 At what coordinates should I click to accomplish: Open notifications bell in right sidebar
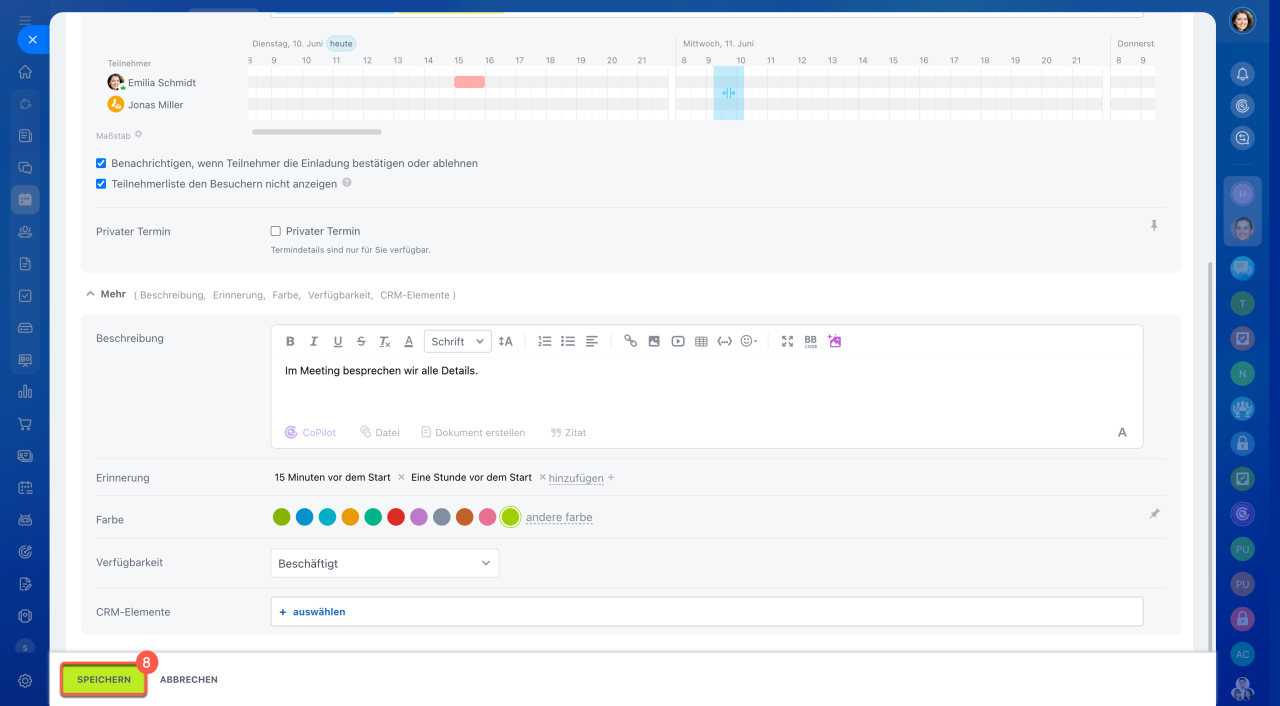tap(1242, 73)
